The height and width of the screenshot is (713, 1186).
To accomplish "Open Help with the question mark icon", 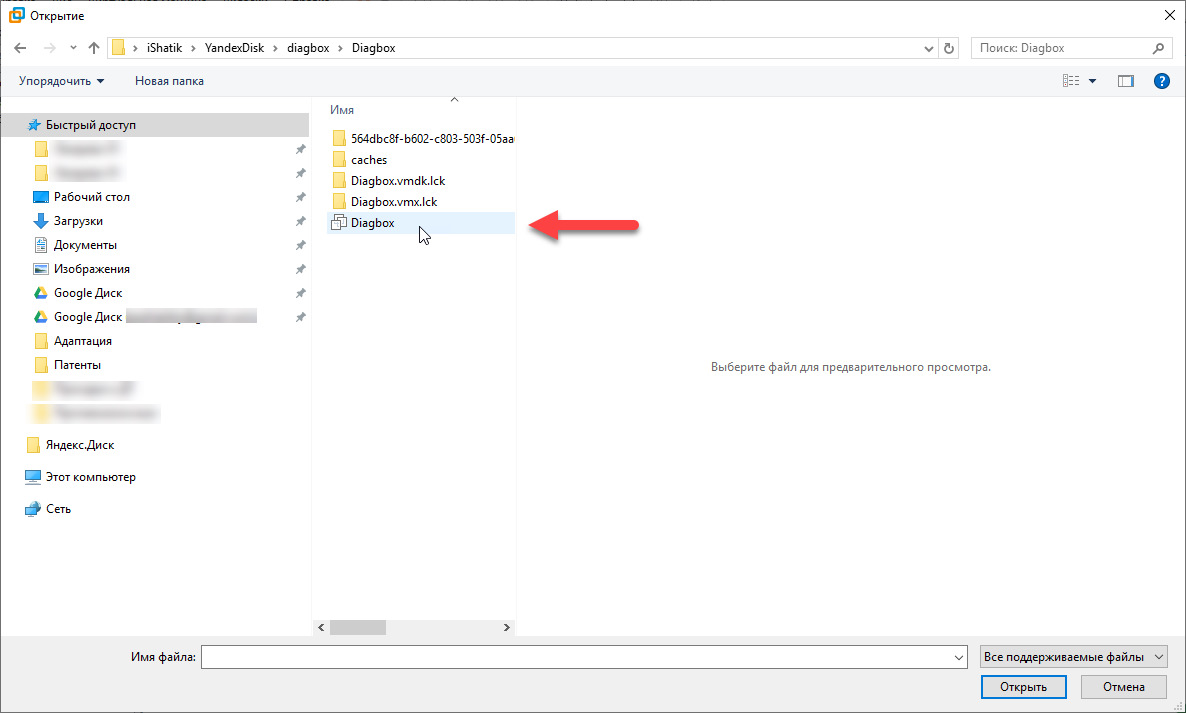I will click(1162, 81).
